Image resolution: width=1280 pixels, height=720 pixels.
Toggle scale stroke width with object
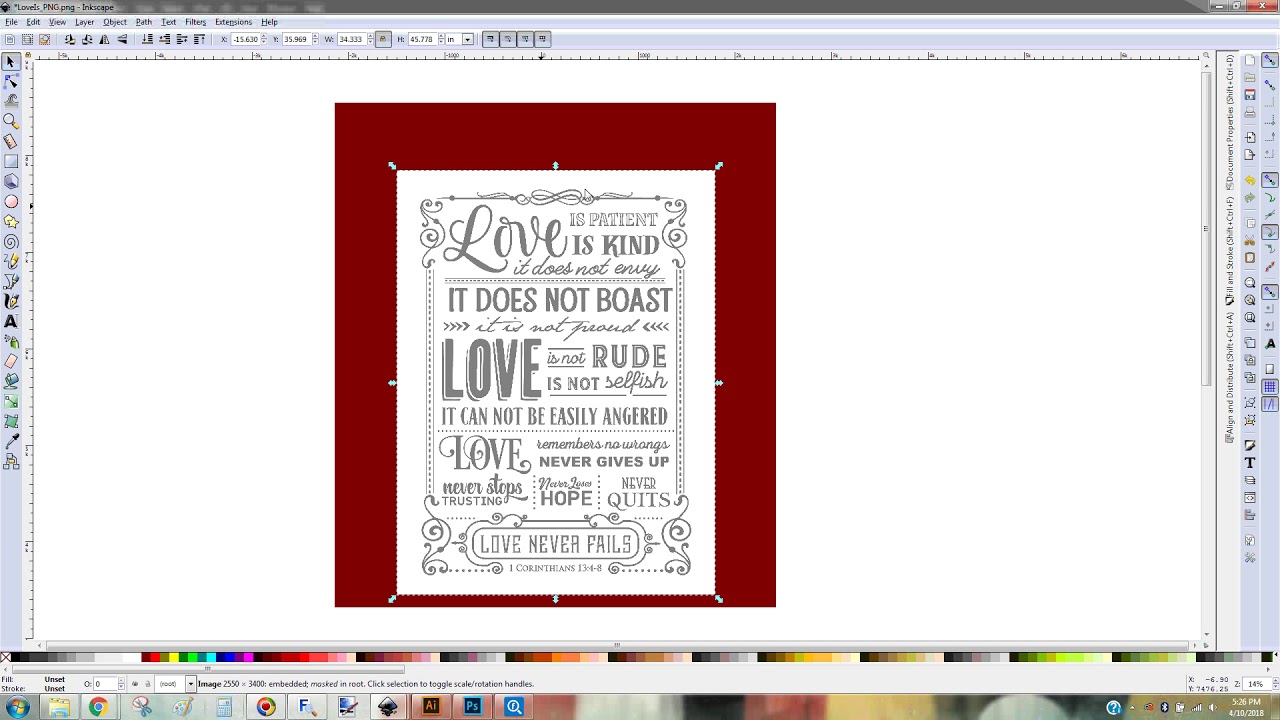click(x=490, y=39)
